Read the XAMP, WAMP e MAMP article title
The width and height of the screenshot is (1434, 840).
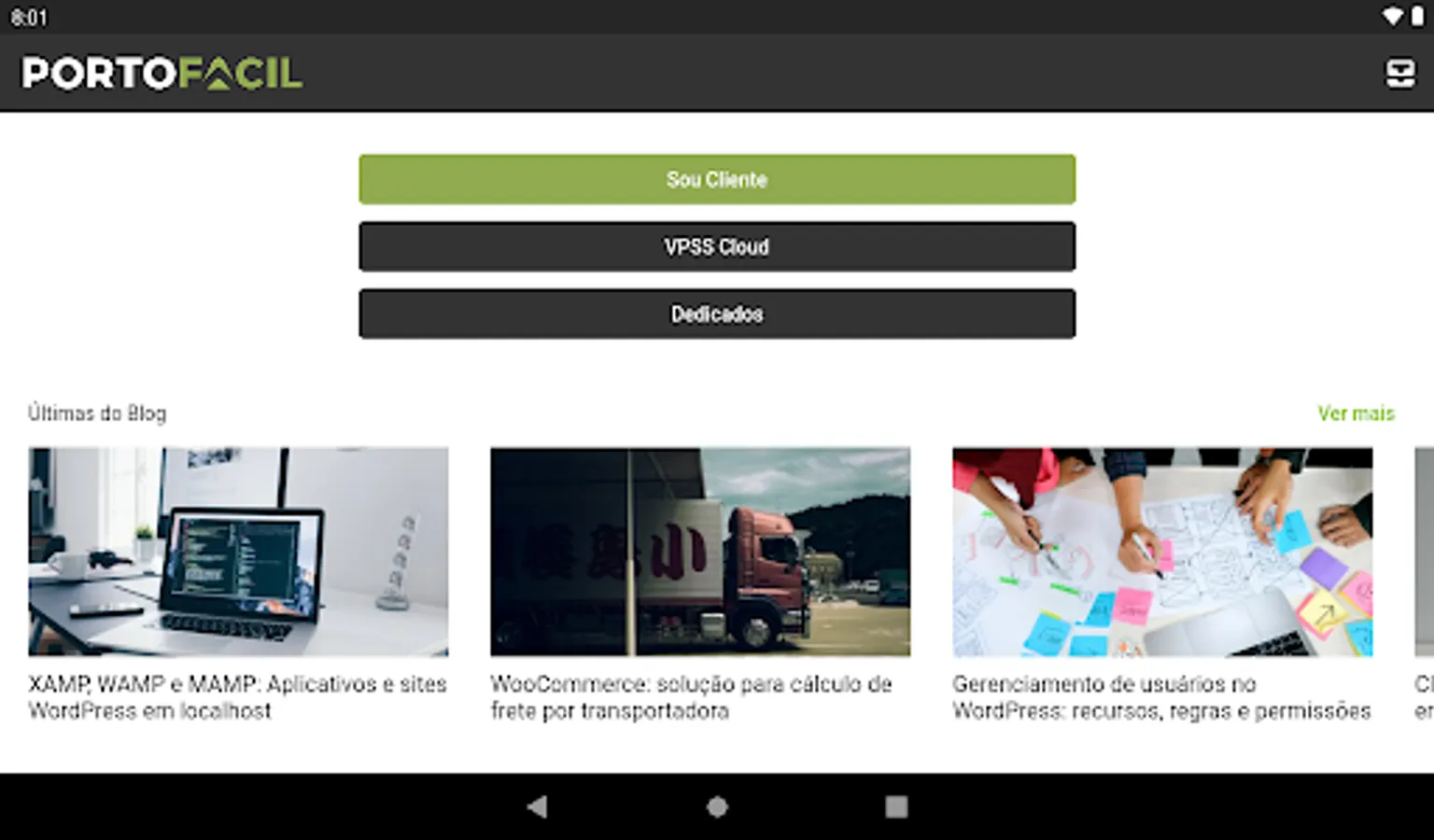(237, 697)
